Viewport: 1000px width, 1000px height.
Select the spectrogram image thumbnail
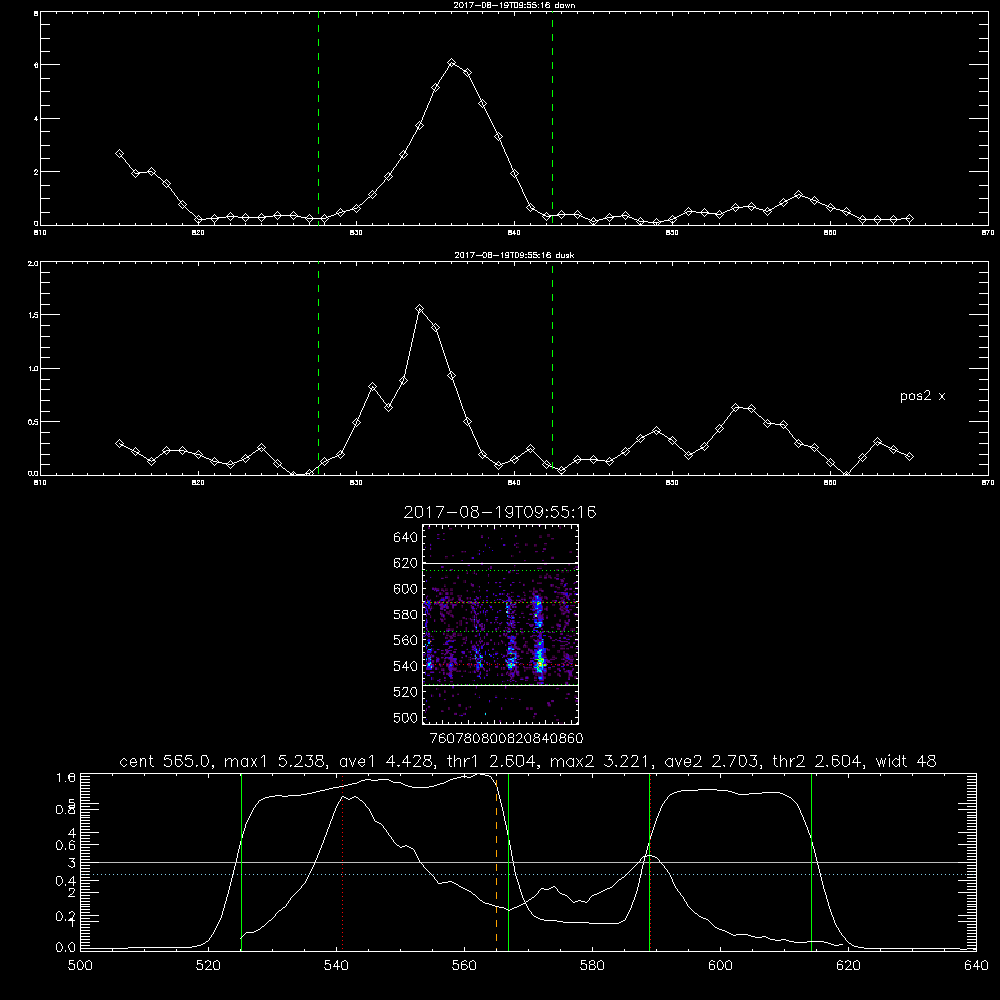(x=500, y=624)
